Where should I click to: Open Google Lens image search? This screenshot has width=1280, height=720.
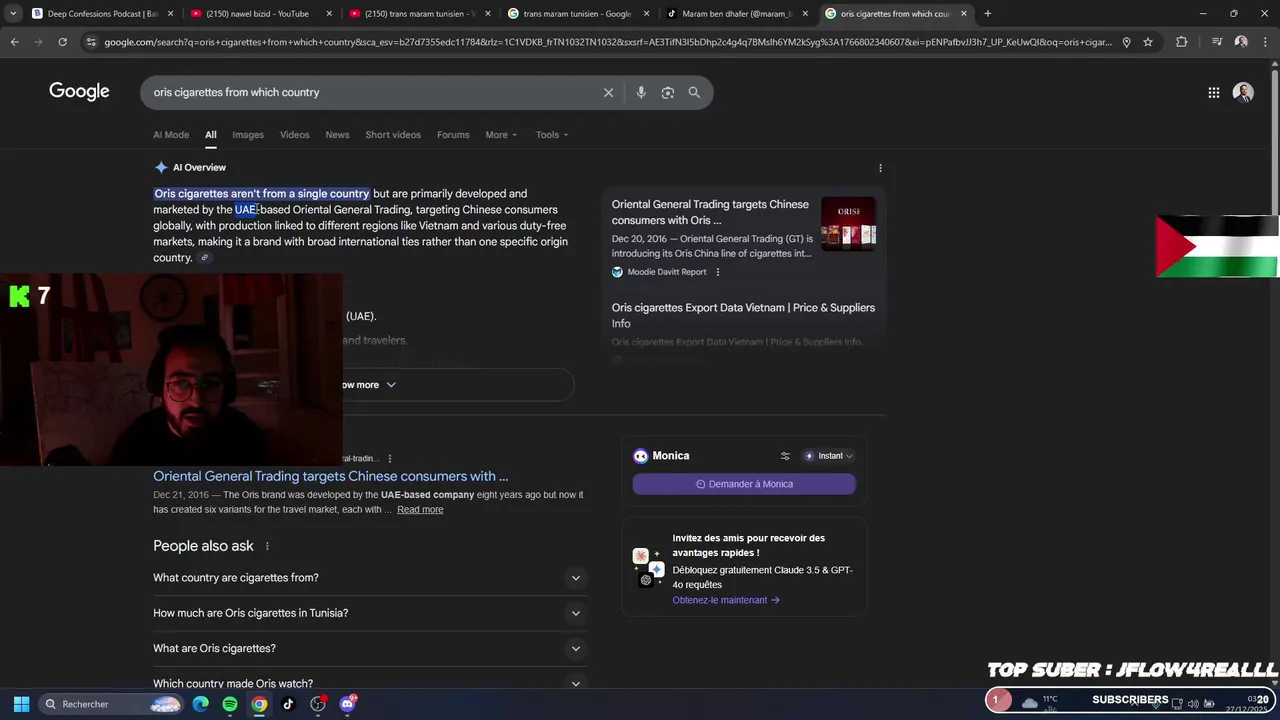pyautogui.click(x=667, y=92)
